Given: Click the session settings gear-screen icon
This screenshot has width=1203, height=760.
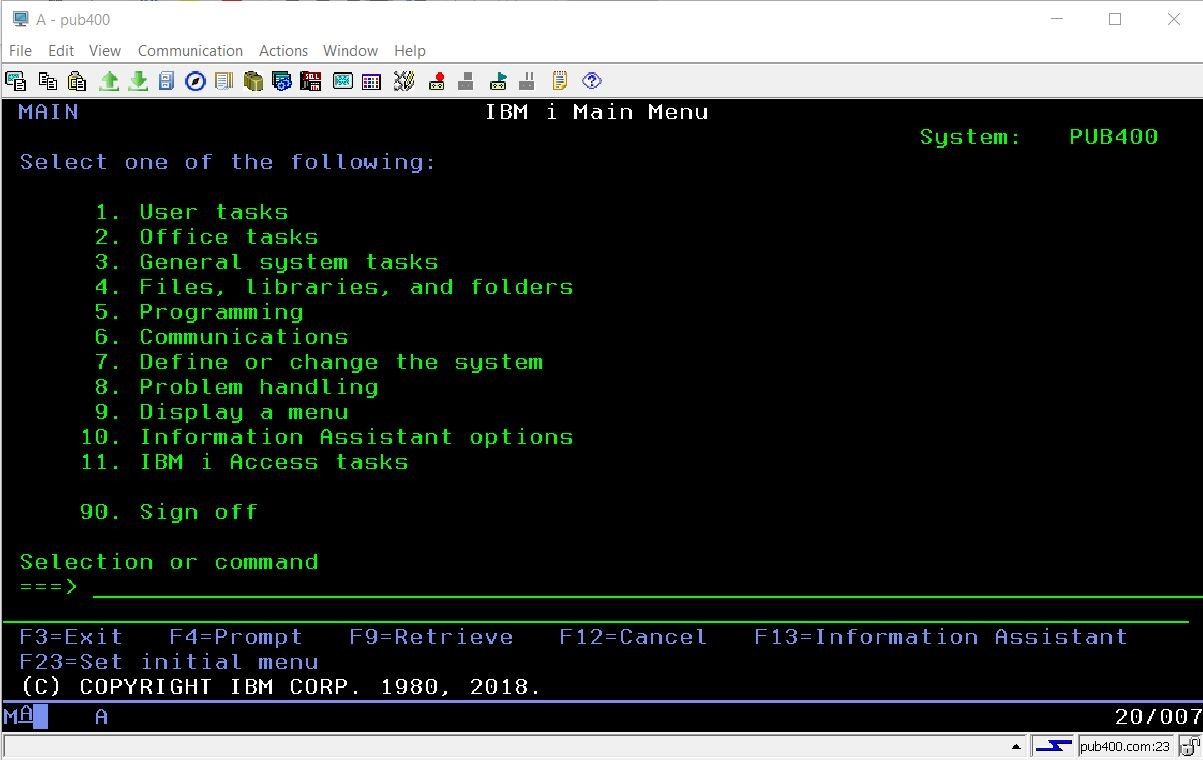Looking at the screenshot, I should pos(282,81).
